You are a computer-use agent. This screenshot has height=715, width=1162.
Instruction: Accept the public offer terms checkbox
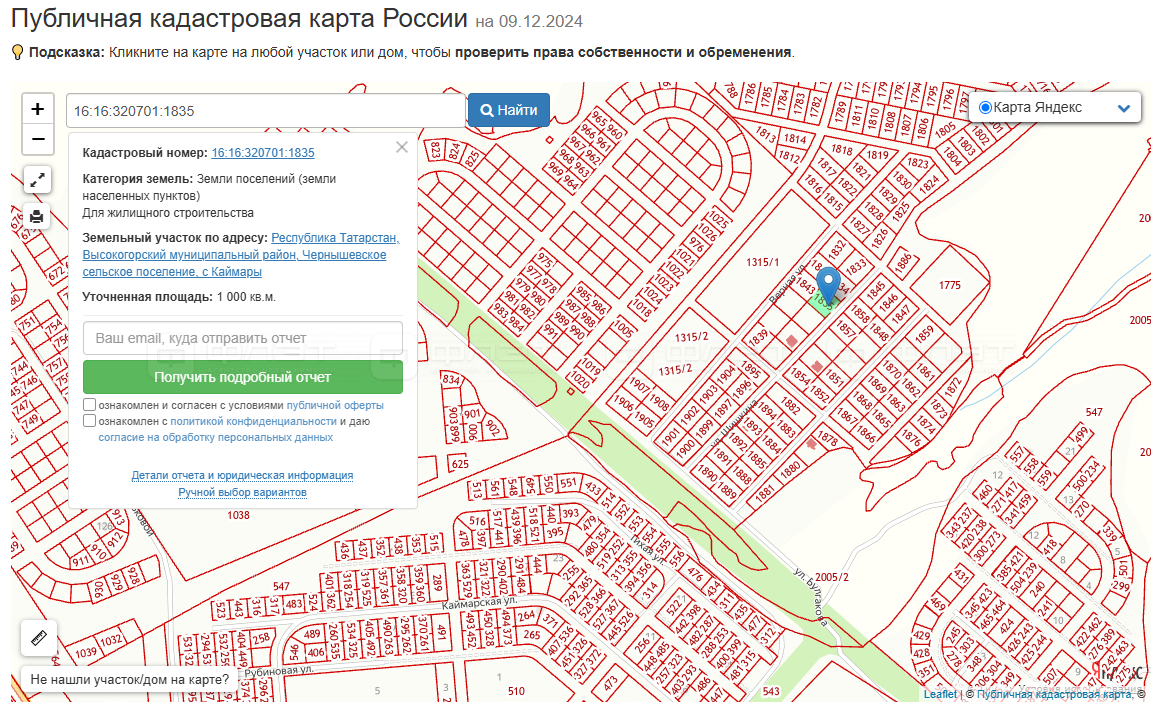[90, 405]
